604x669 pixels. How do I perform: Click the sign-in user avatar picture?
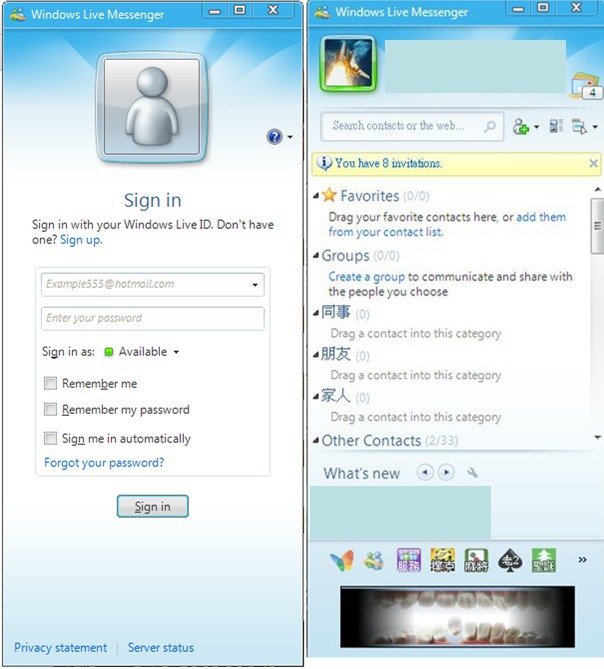[x=152, y=108]
